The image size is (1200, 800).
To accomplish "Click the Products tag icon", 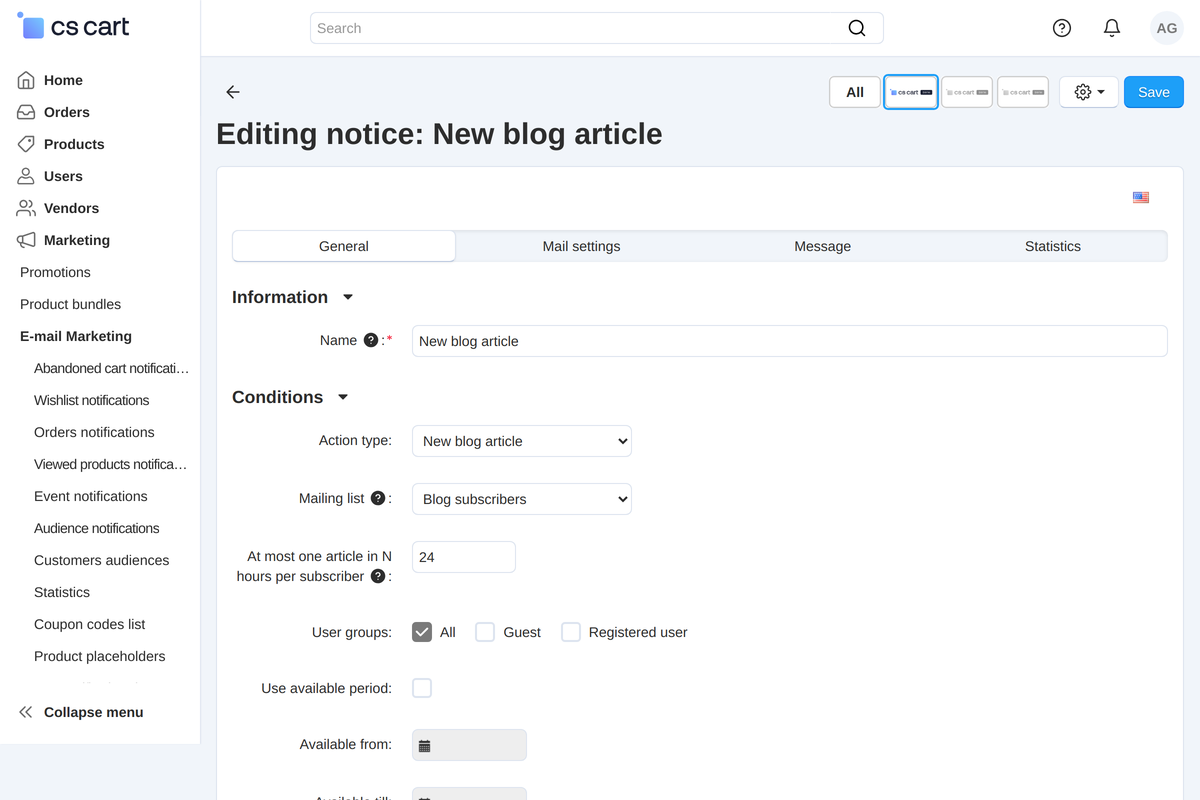I will 26,144.
